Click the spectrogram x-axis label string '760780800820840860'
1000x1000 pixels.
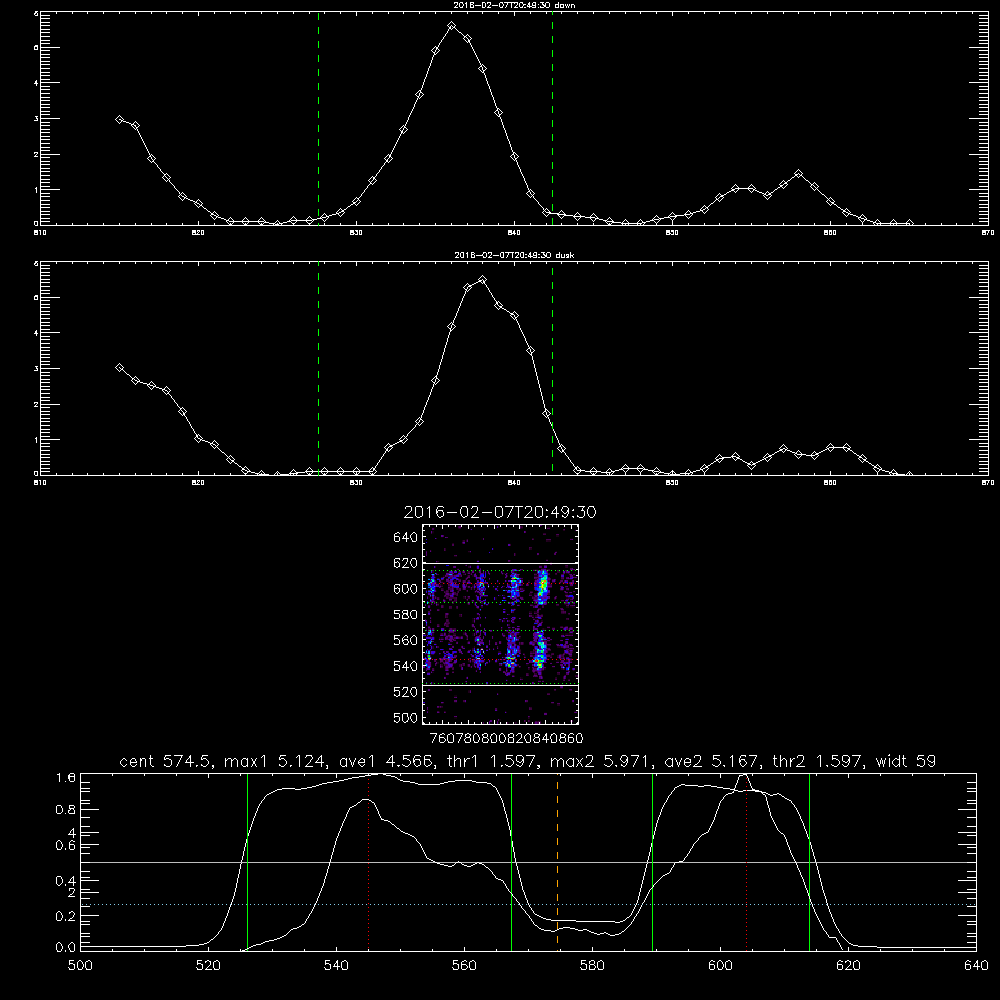pos(507,738)
